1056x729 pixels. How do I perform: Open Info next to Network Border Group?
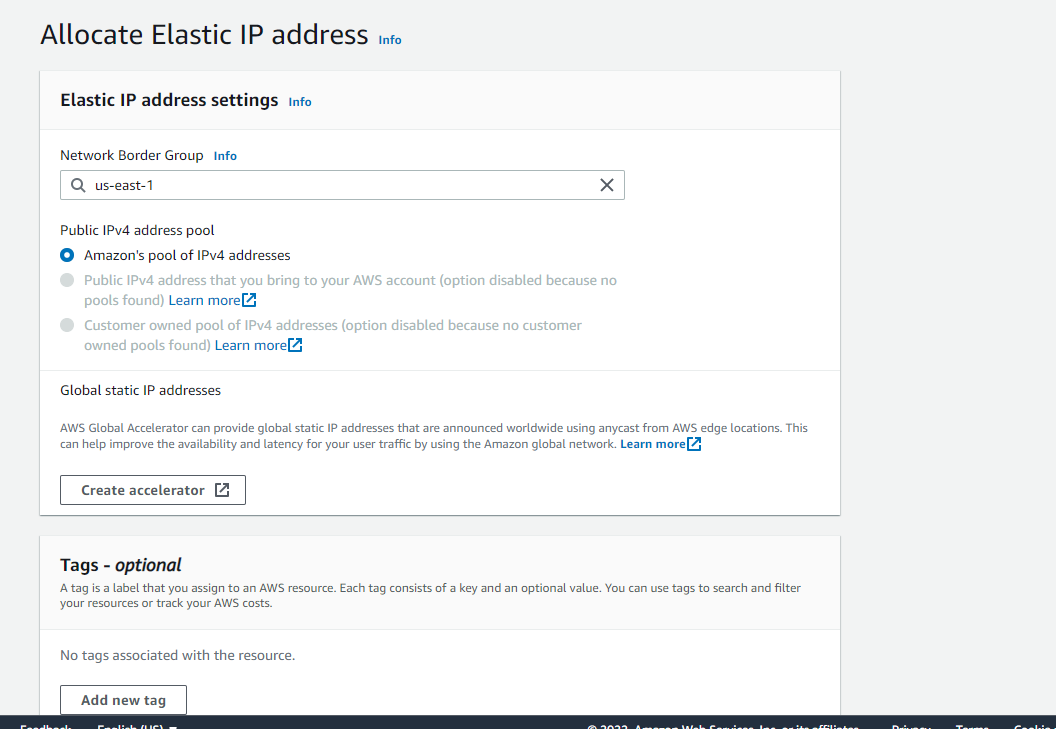click(x=225, y=156)
